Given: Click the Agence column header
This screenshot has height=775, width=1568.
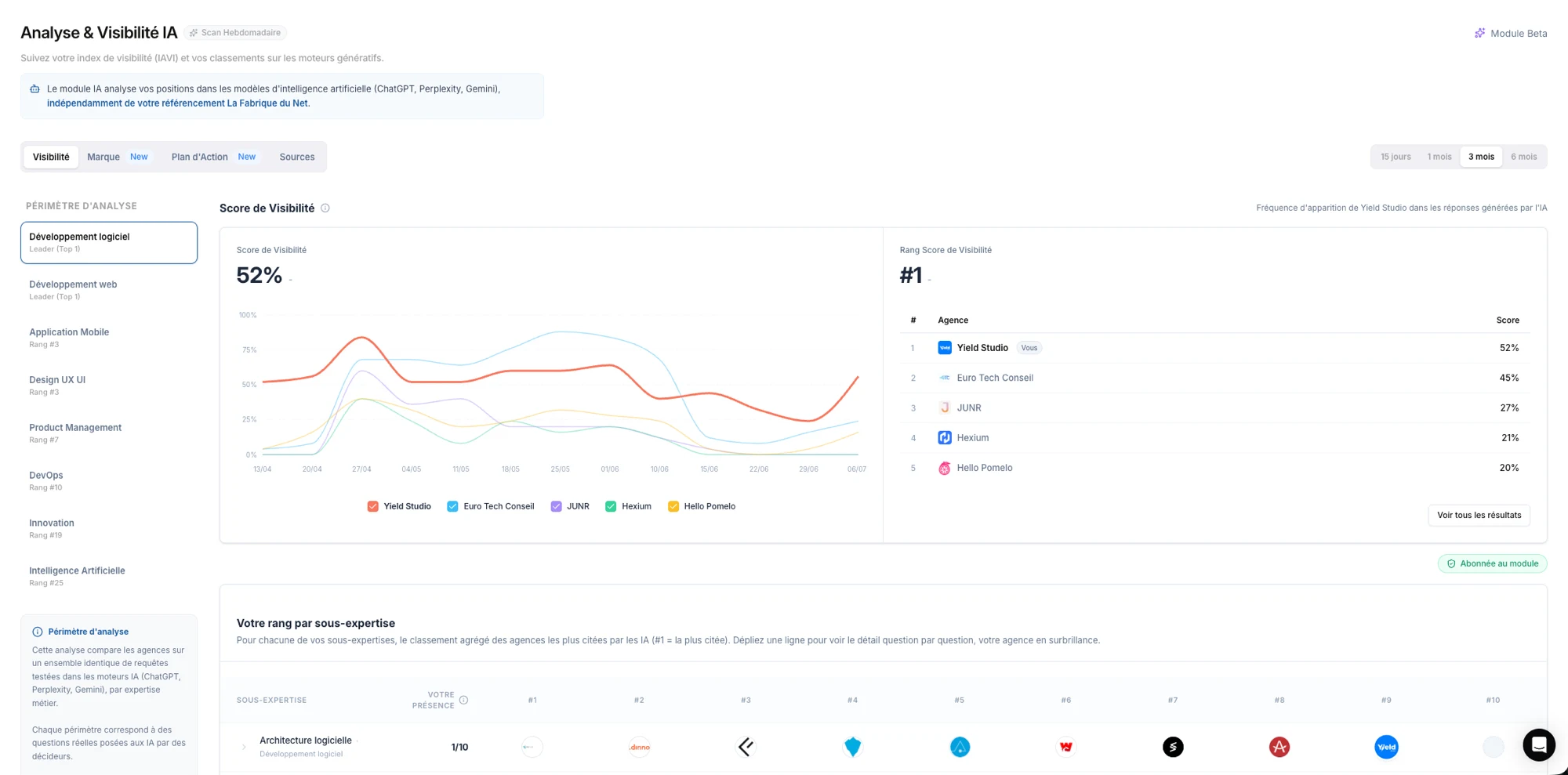Looking at the screenshot, I should pyautogui.click(x=953, y=321).
